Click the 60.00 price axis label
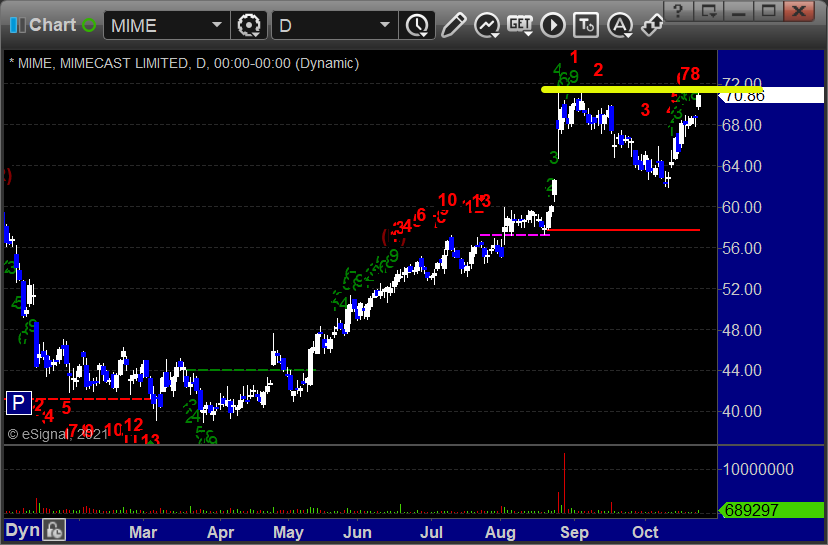Screen dimensions: 828x545 [741, 207]
